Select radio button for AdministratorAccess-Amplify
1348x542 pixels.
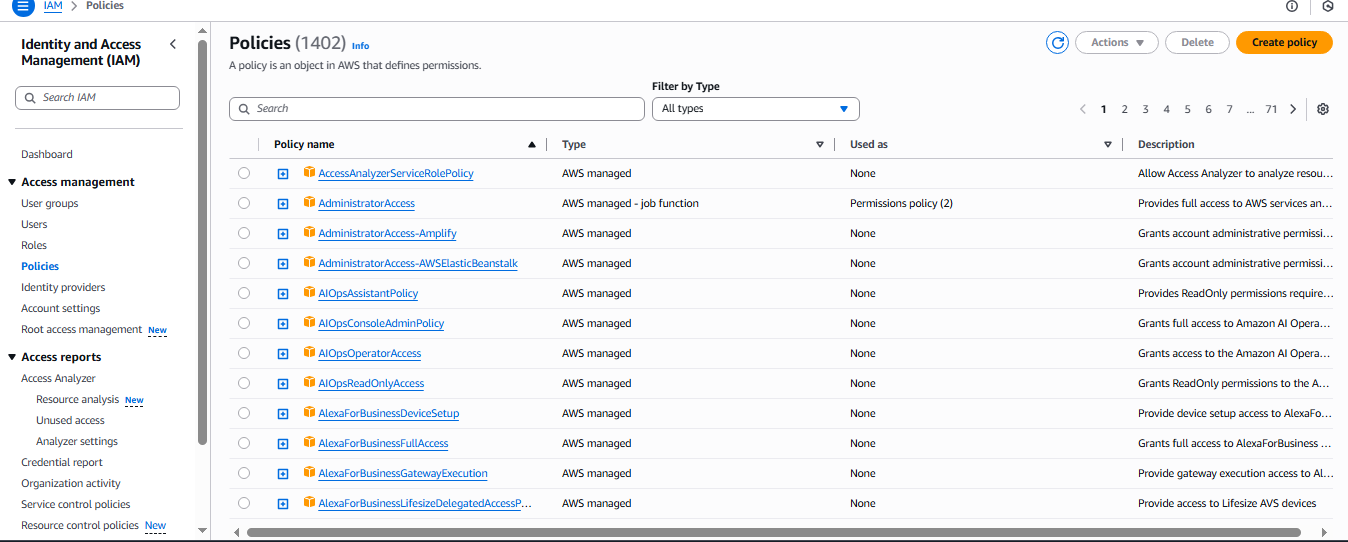(244, 233)
